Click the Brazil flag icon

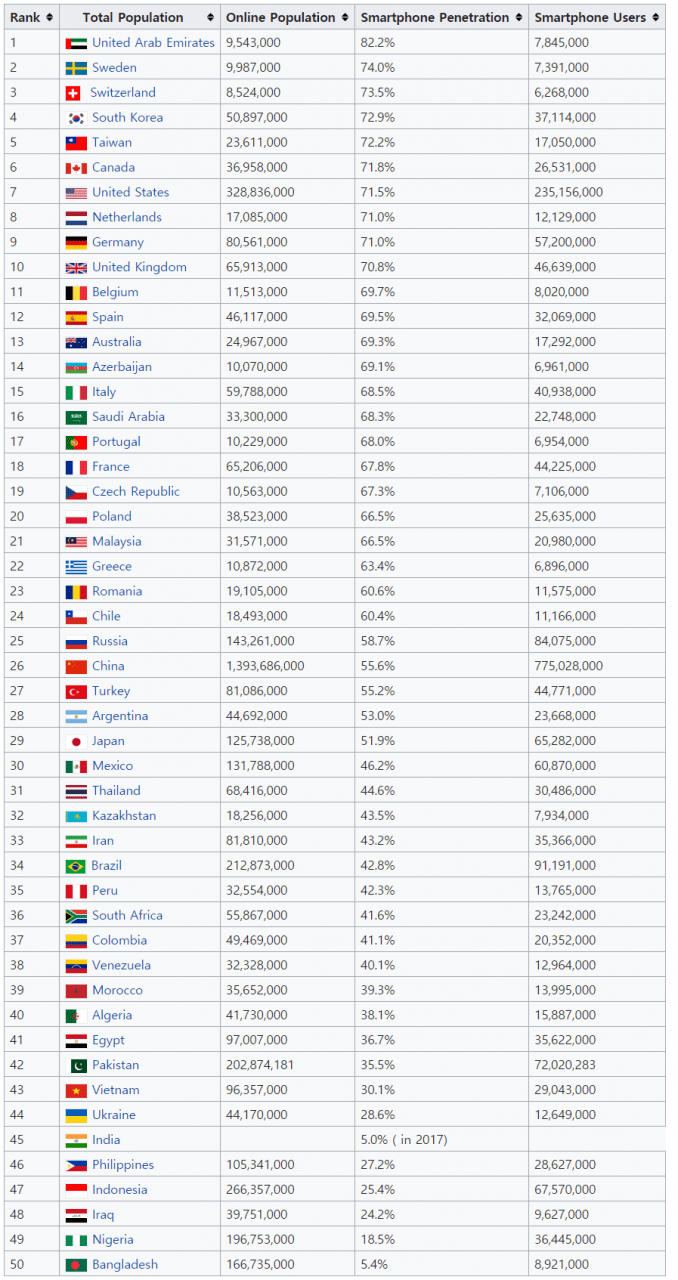(x=76, y=866)
